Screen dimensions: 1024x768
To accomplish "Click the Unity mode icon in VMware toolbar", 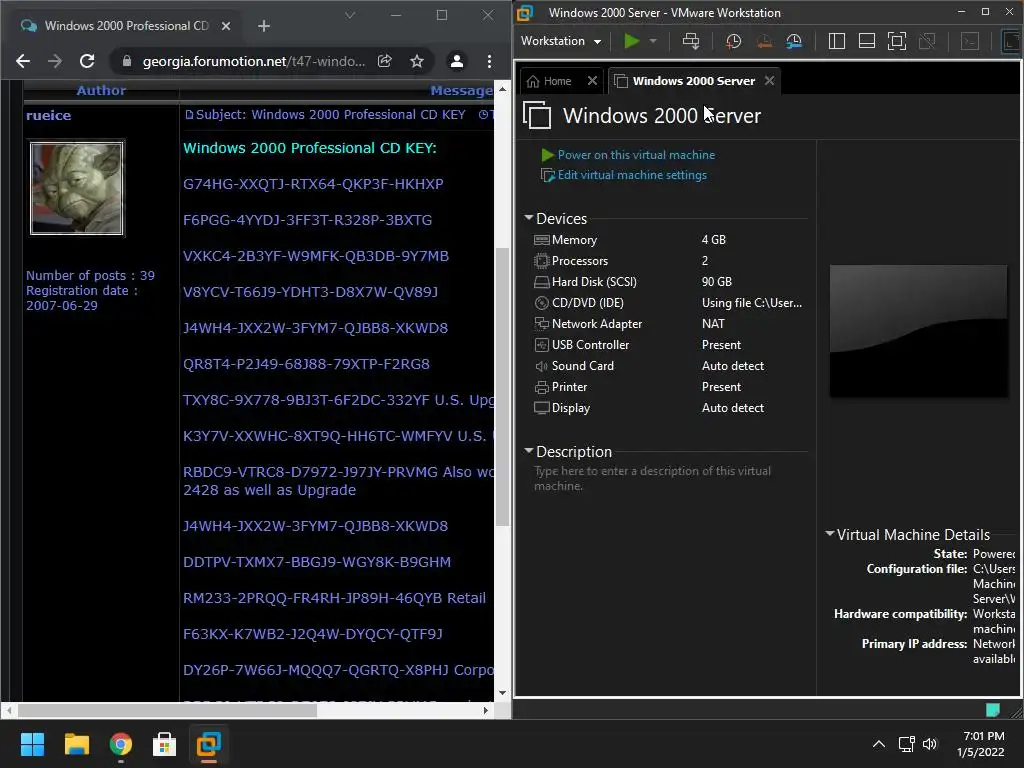I will [x=927, y=41].
